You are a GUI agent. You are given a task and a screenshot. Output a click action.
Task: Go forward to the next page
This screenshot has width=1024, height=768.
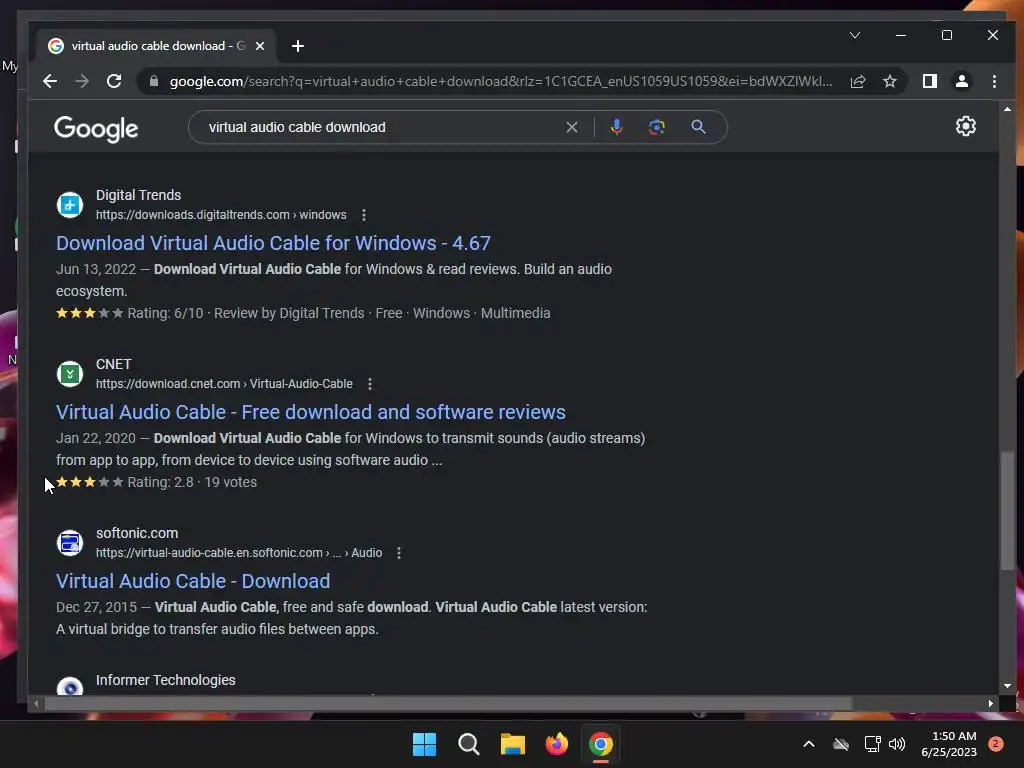82,82
